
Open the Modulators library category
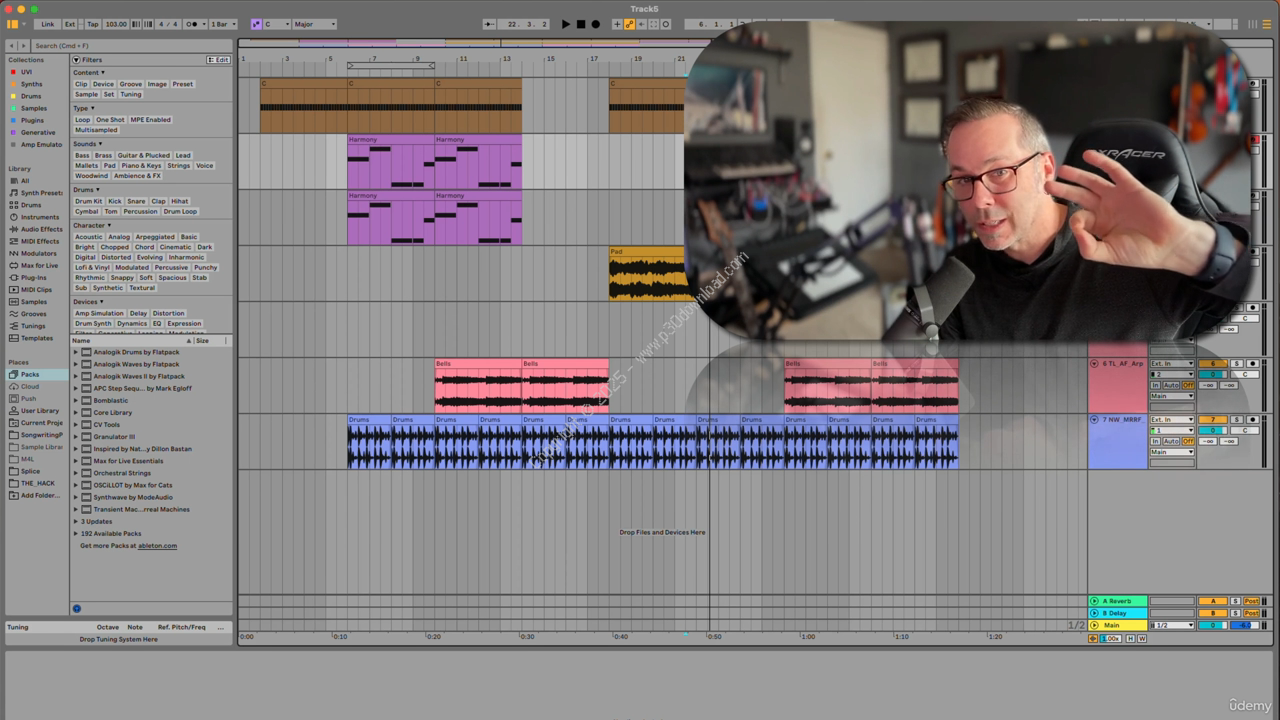pyautogui.click(x=38, y=253)
